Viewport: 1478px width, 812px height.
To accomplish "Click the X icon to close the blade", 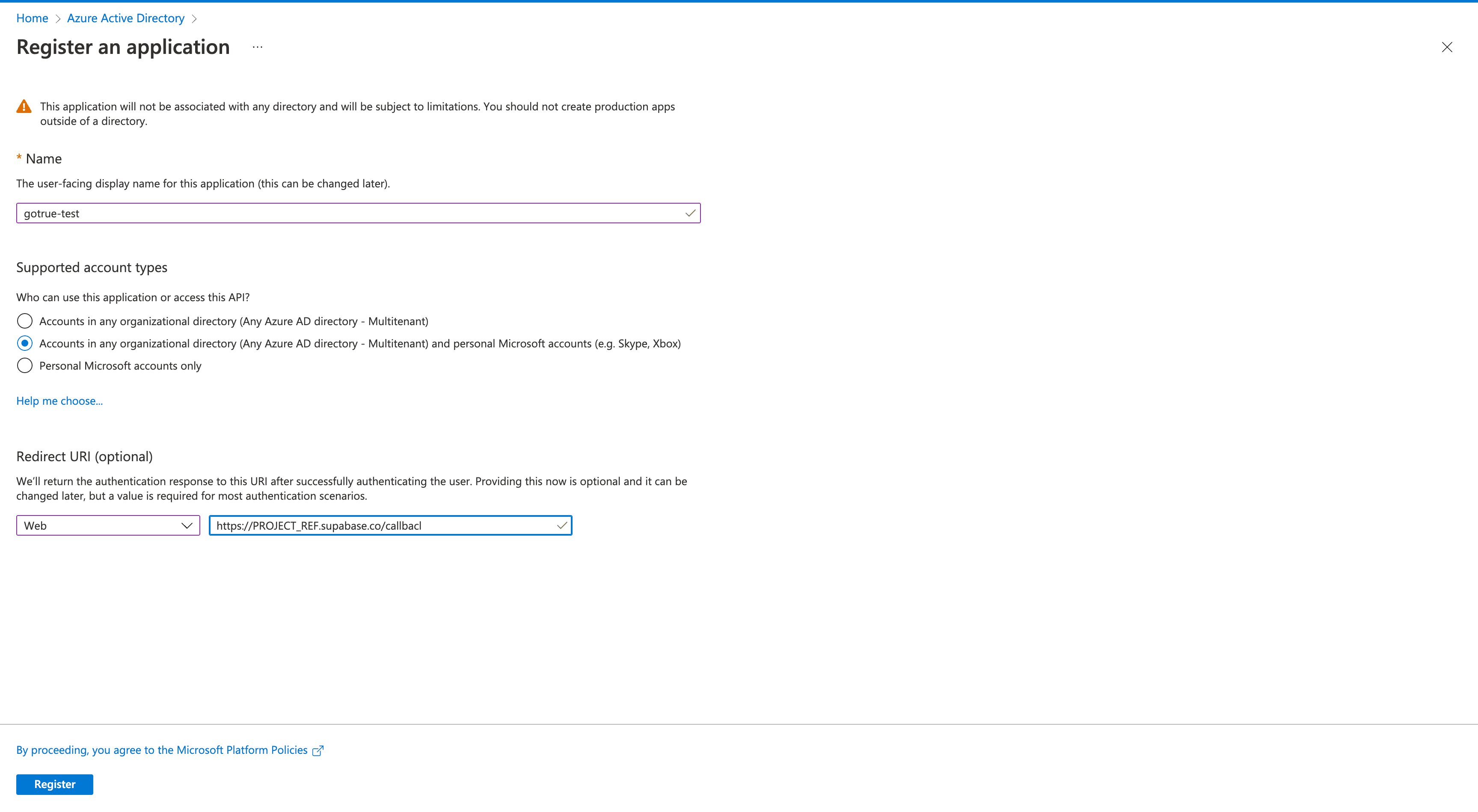I will click(1447, 47).
